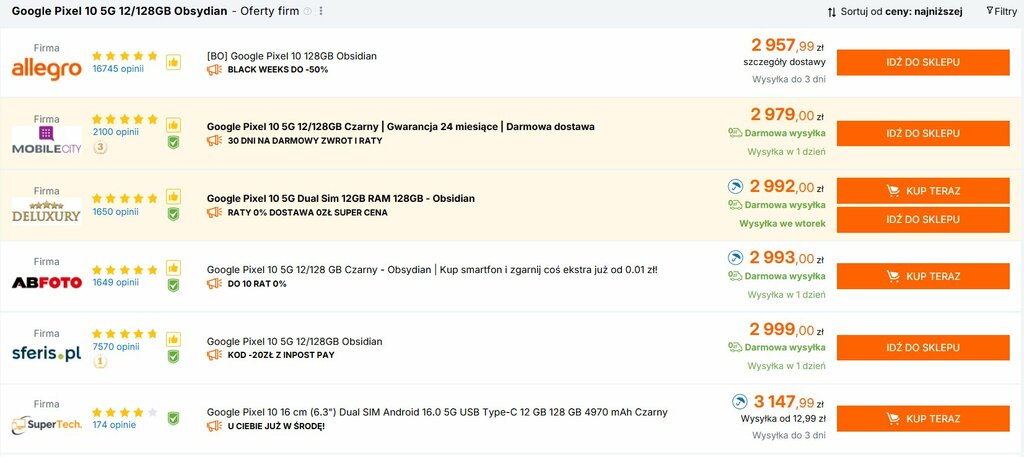Click the bronze medal badge under Mobile City
This screenshot has width=1024, height=457.
click(100, 148)
